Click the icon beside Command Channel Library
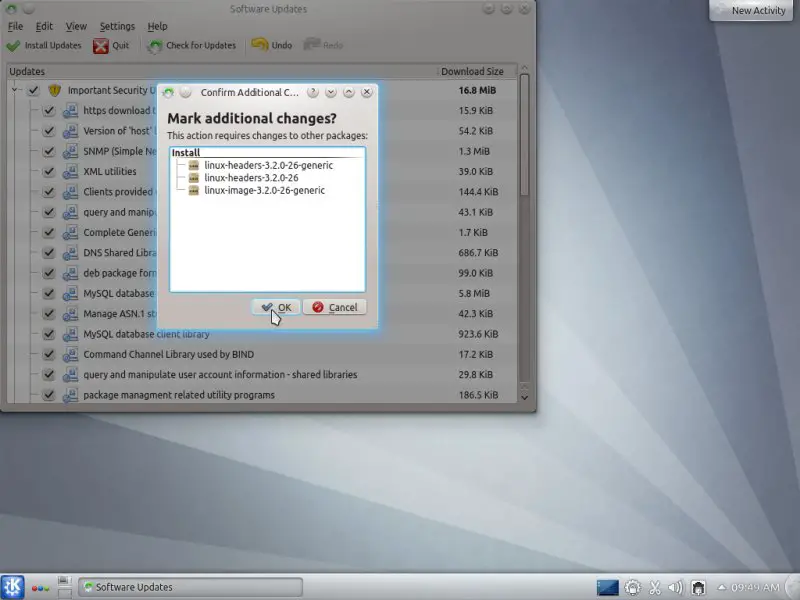The width and height of the screenshot is (800, 600). point(70,355)
